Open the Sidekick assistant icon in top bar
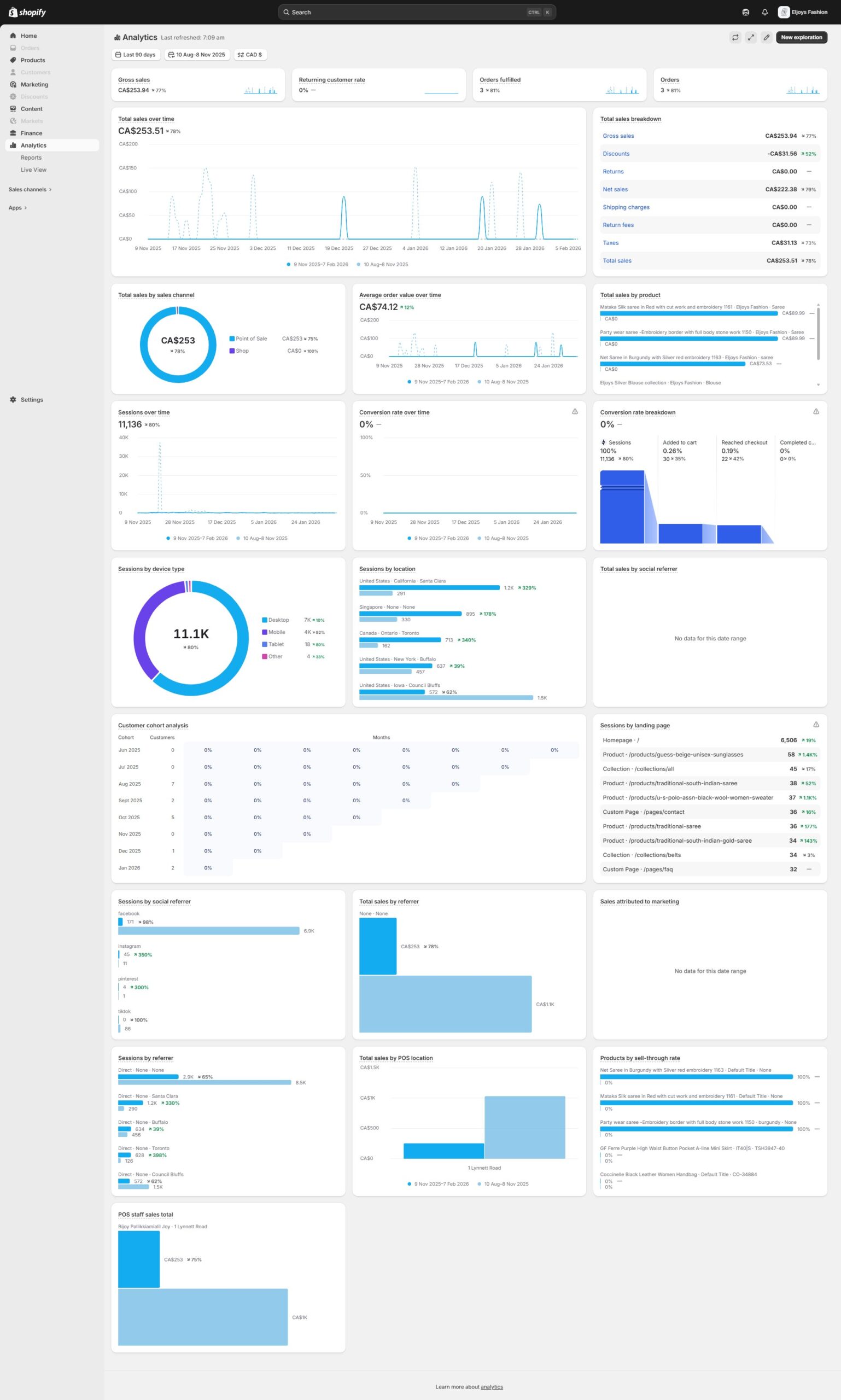 (x=745, y=12)
